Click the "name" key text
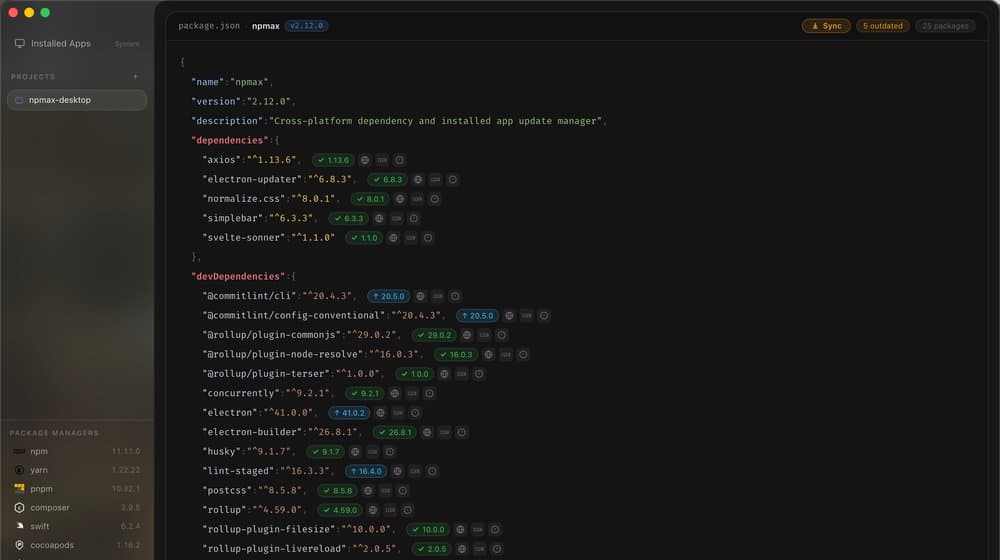 [208, 82]
